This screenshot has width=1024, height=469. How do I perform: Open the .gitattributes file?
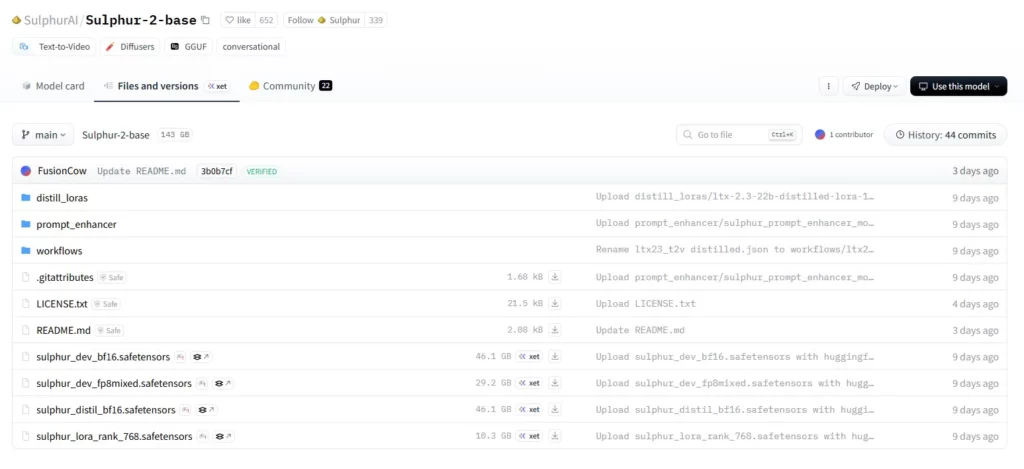65,278
